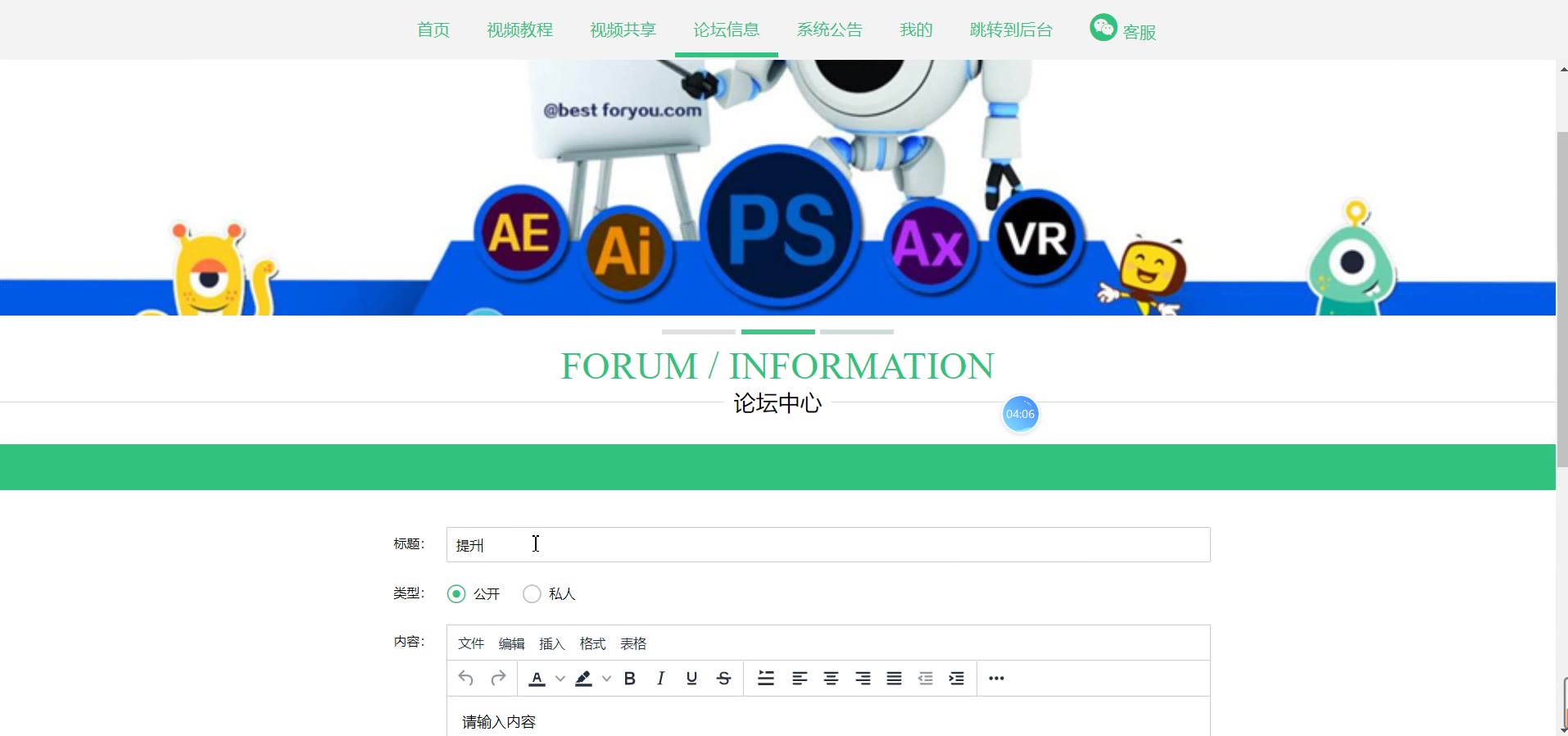The height and width of the screenshot is (736, 1568).
Task: Go to the 首页 nav tab
Action: [433, 30]
